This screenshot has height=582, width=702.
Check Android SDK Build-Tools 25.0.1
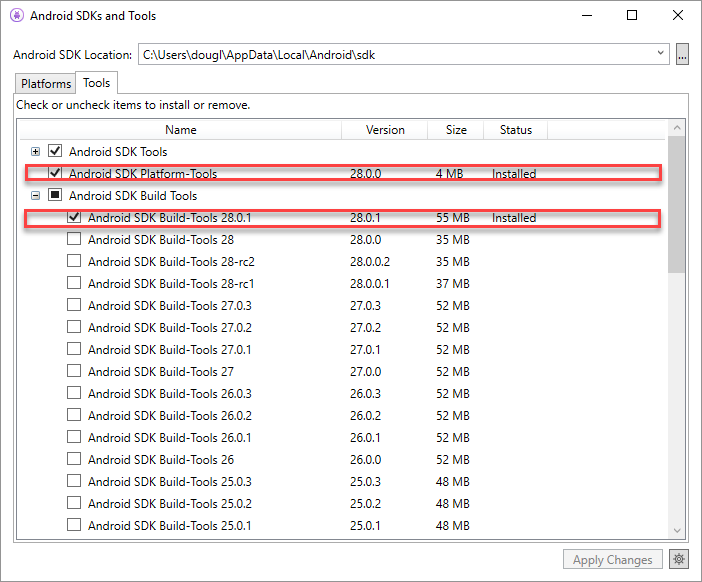(x=74, y=524)
